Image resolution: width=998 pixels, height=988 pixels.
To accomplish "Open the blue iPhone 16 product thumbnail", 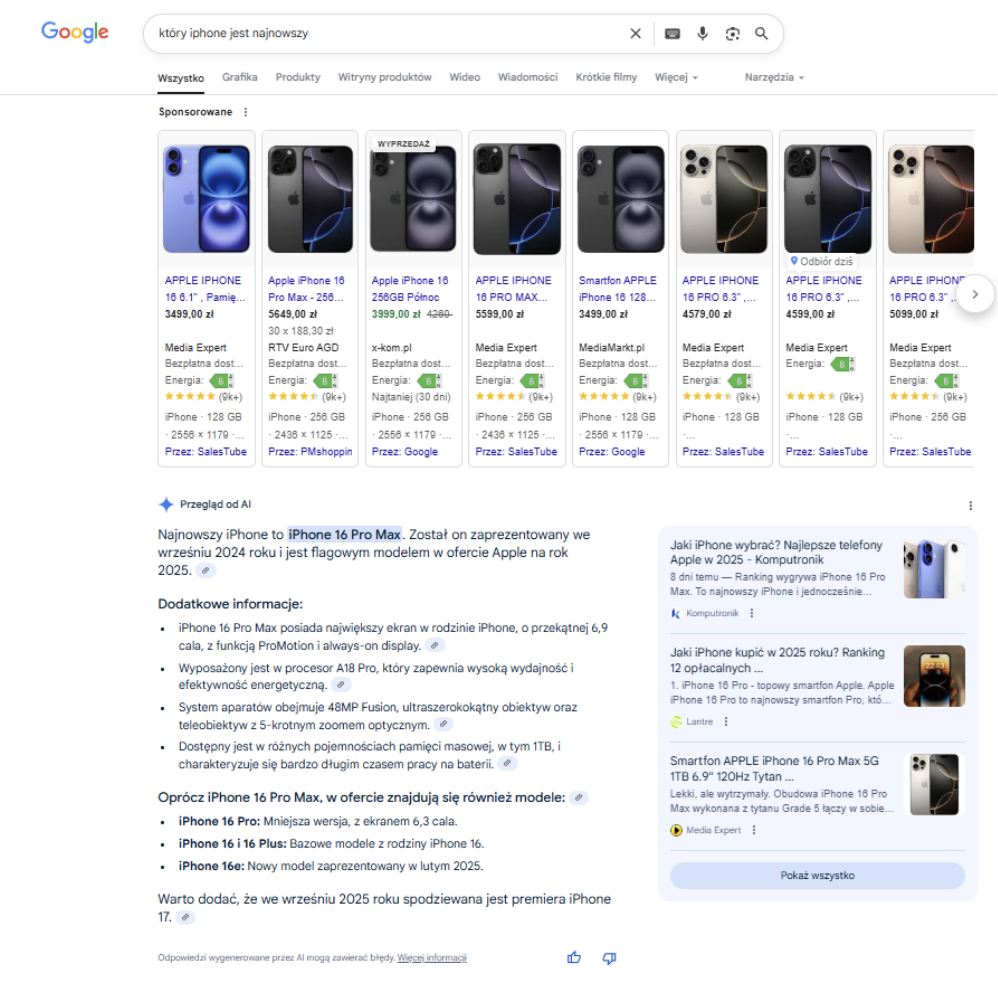I will click(206, 199).
